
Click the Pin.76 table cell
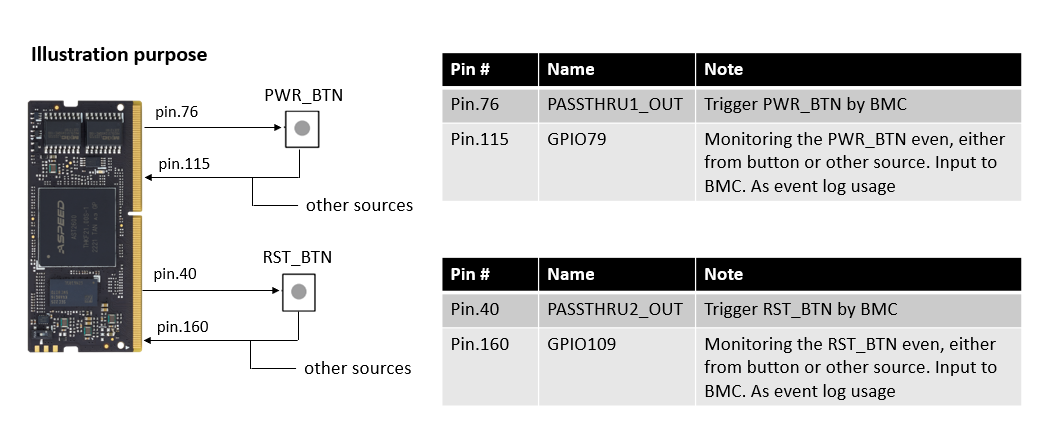pyautogui.click(x=474, y=103)
